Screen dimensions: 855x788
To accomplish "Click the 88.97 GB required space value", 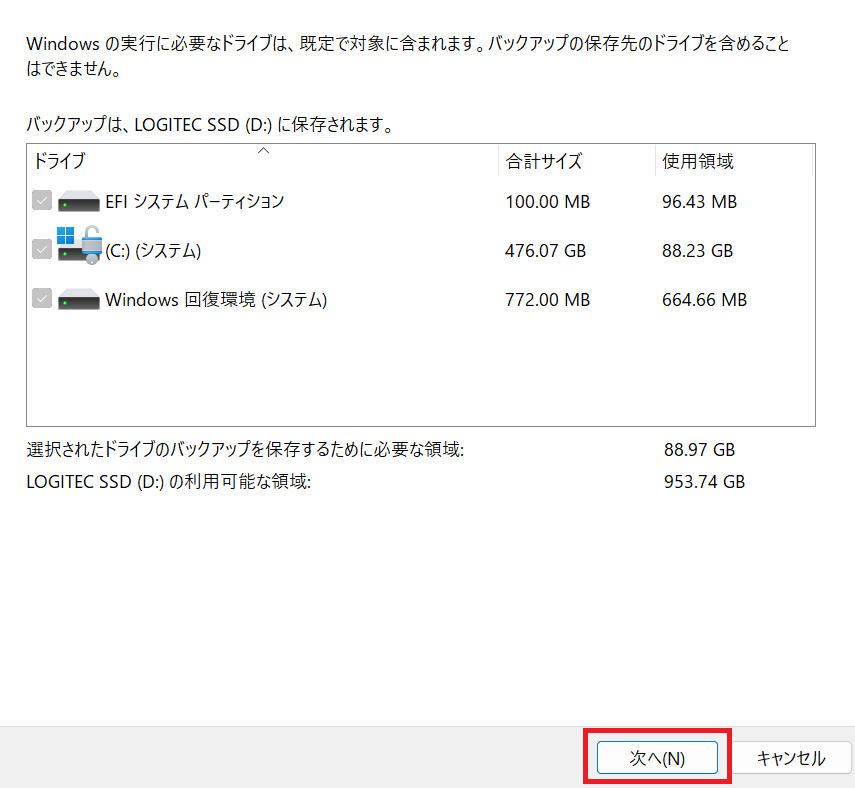I will (x=699, y=450).
